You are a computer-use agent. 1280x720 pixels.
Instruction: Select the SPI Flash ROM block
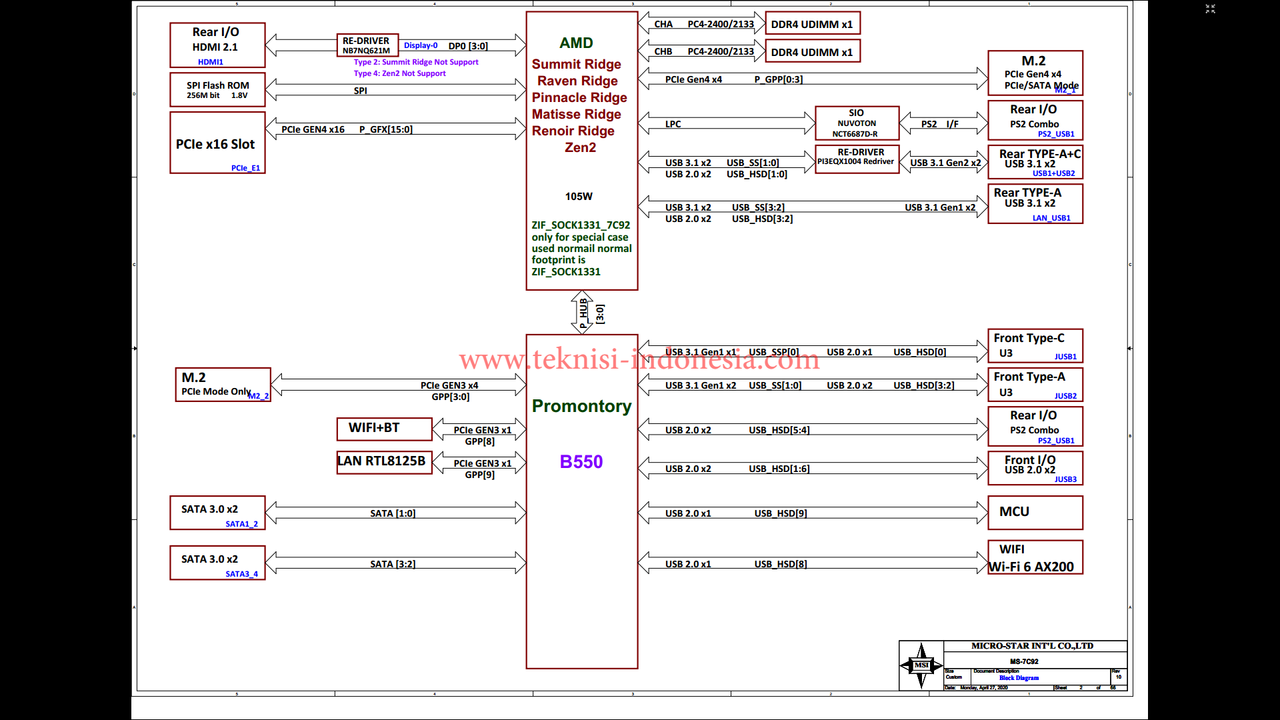coord(217,91)
